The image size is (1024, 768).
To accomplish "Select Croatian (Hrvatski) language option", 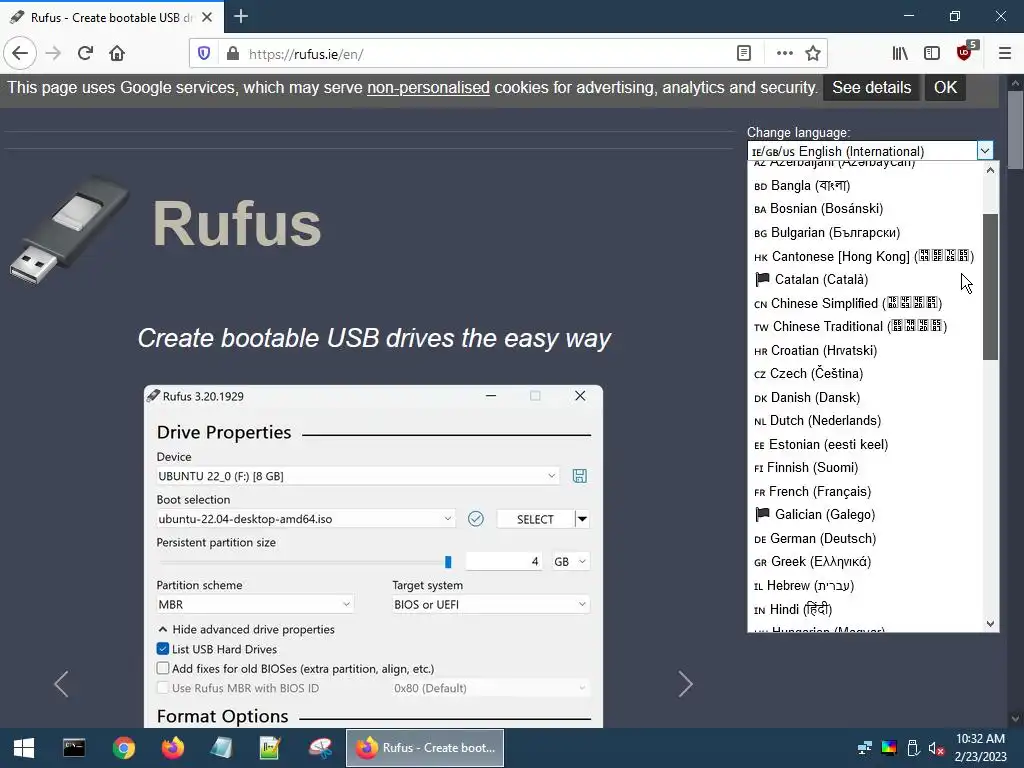I will 865,351.
